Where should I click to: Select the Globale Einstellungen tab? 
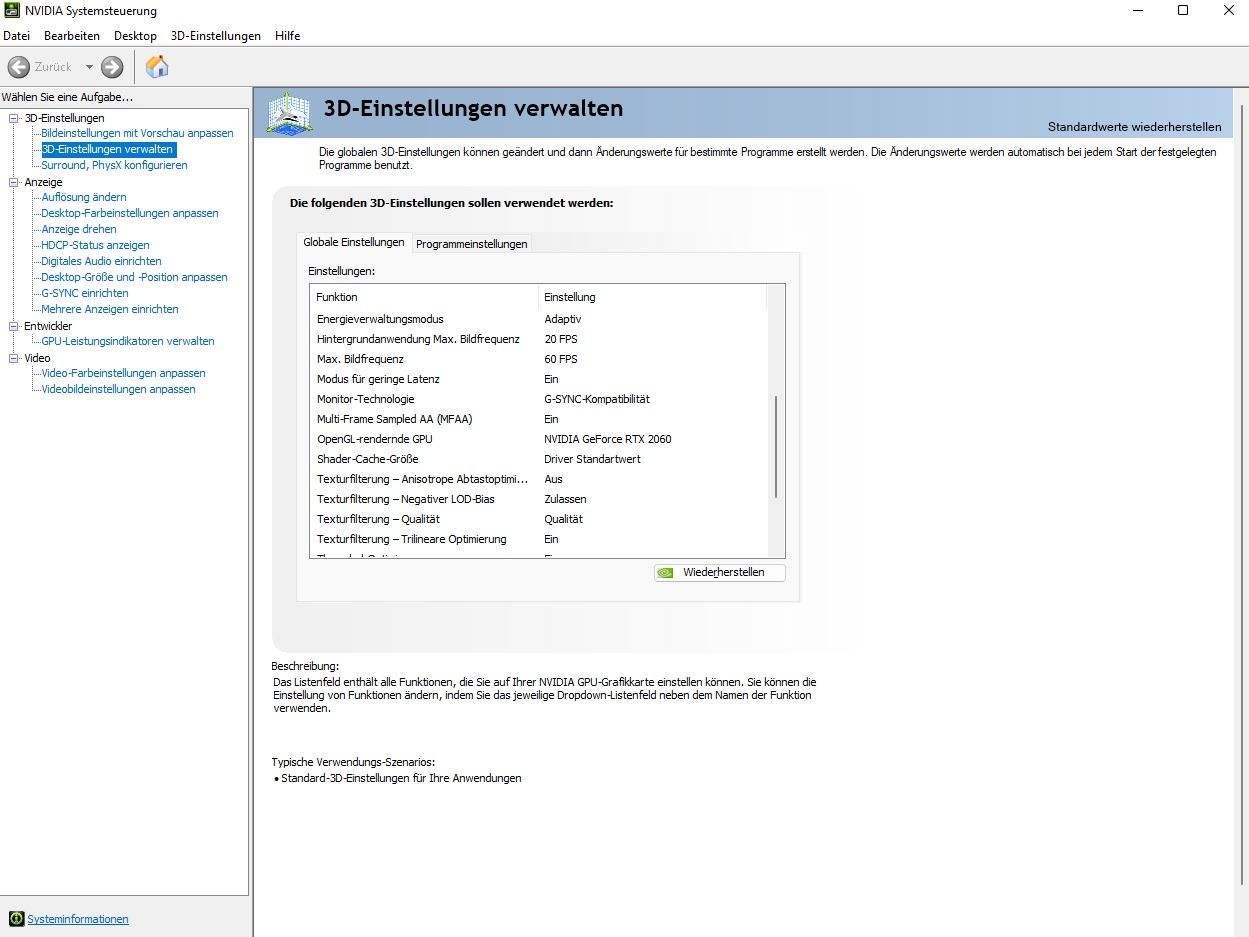pos(354,242)
